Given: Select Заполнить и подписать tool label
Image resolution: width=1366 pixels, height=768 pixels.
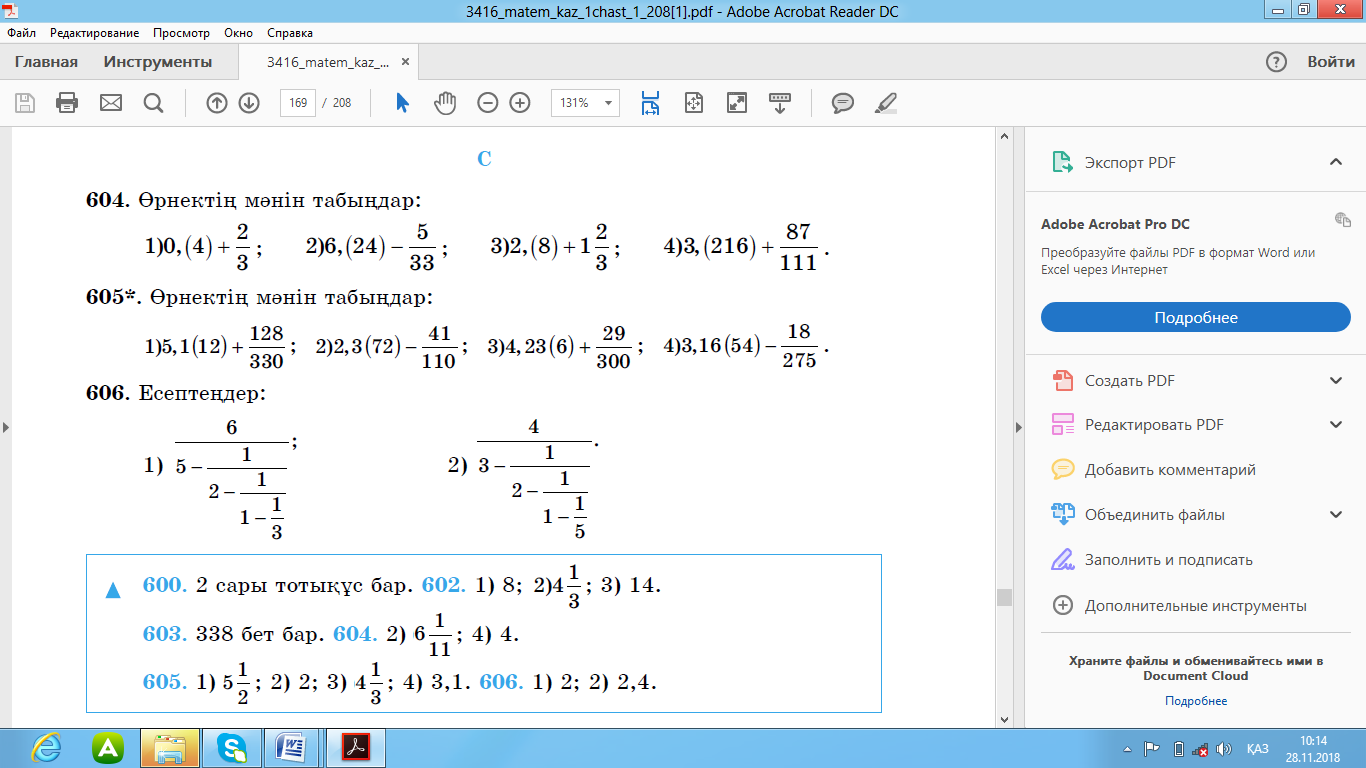Looking at the screenshot, I should click(1169, 560).
